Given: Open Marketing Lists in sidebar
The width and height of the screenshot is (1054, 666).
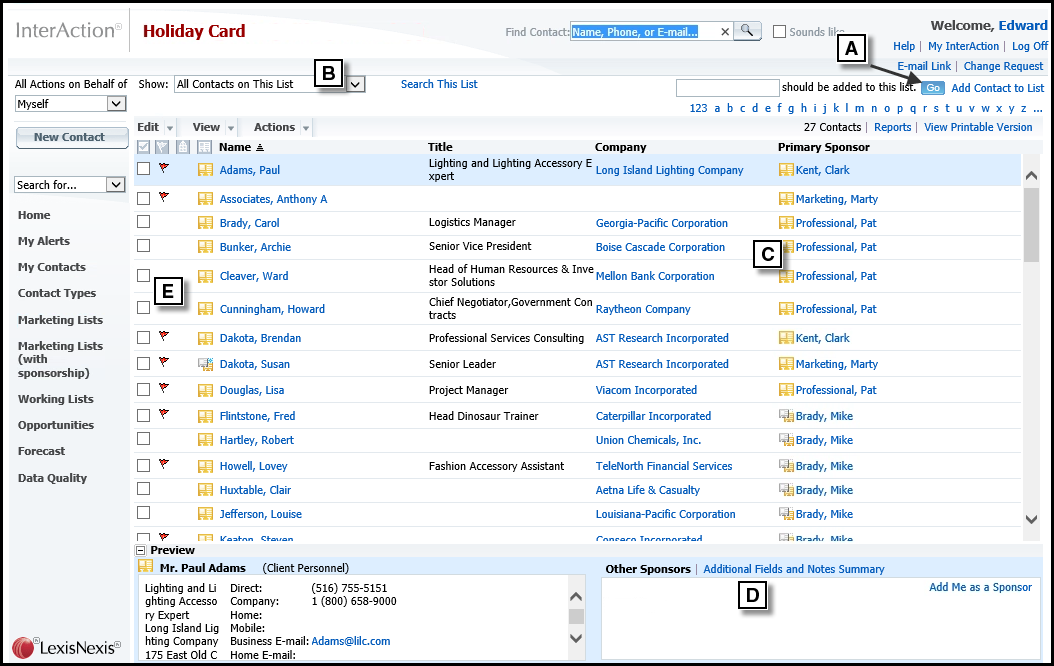Looking at the screenshot, I should (60, 320).
